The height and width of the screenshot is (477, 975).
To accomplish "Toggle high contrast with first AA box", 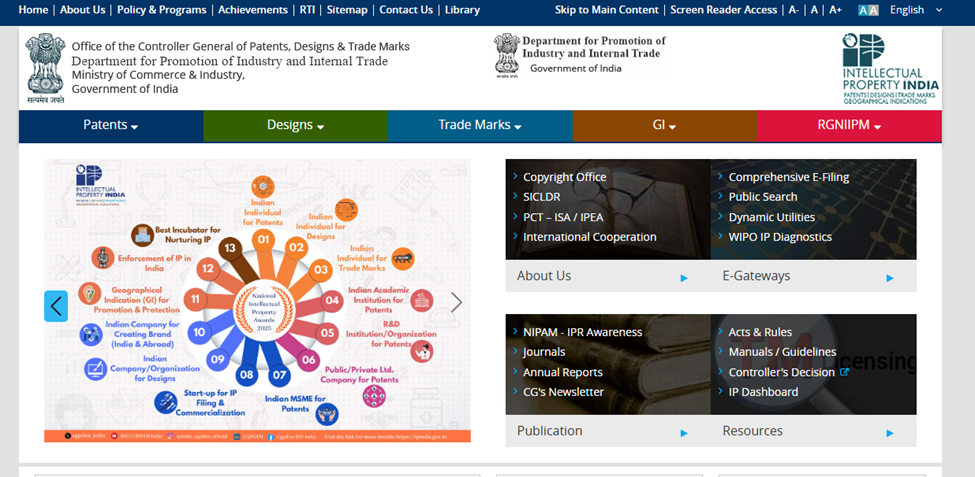I will [x=863, y=10].
